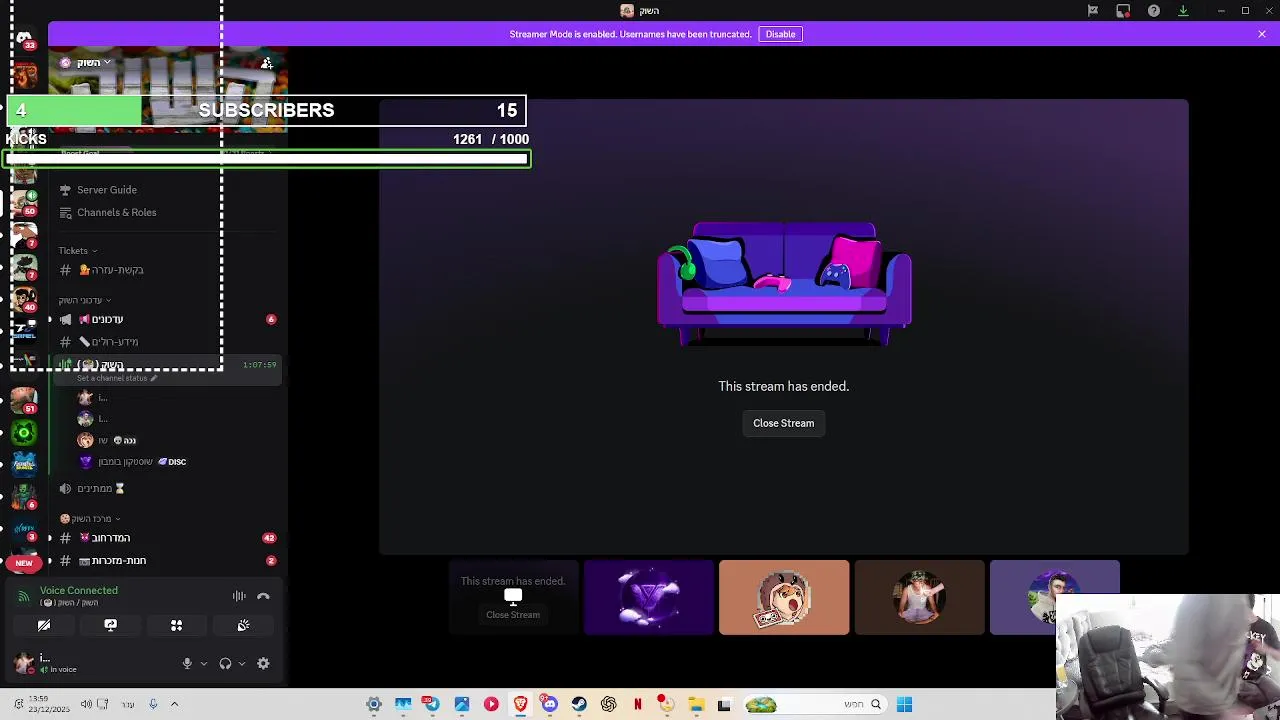Open the המדרחוב channel
The height and width of the screenshot is (720, 1280).
[x=110, y=538]
